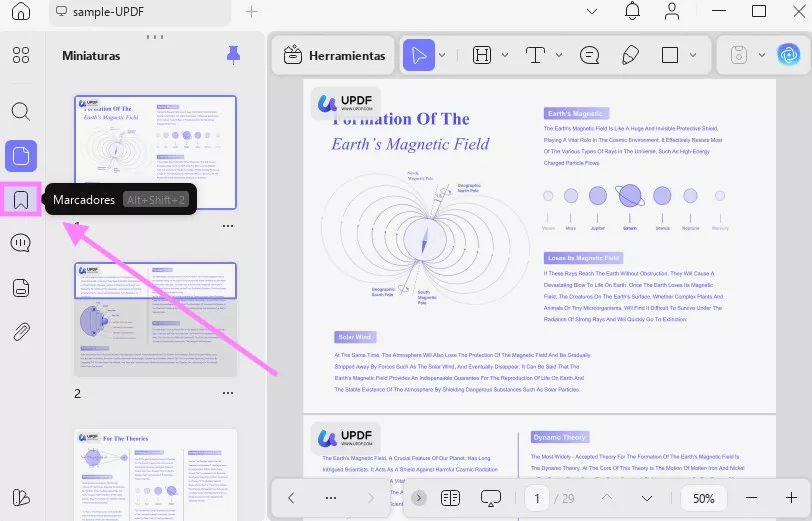Select the comment note tool
The image size is (812, 521).
pos(589,55)
